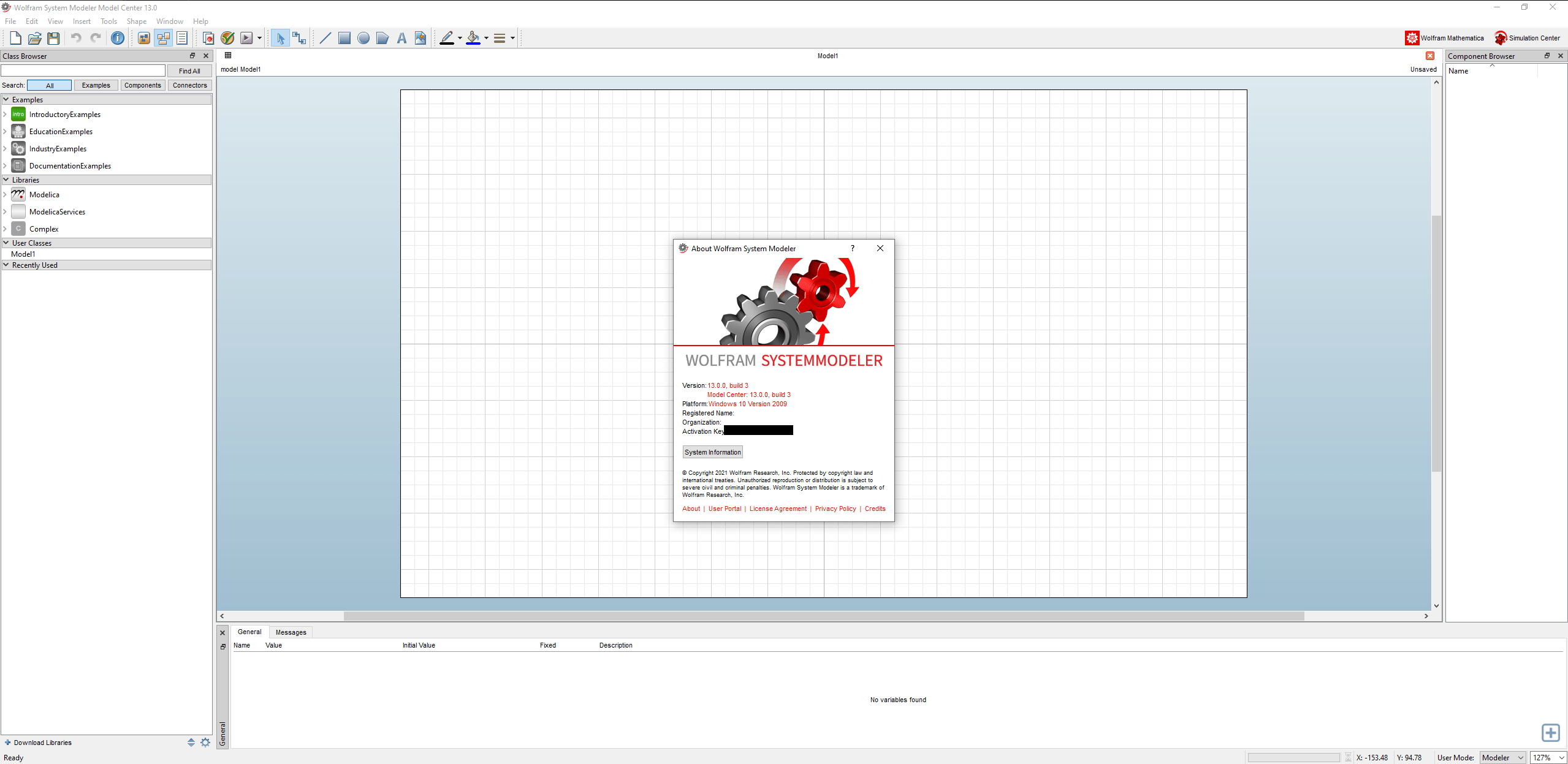Apply the blue fill color bucket
1568x764 pixels.
tap(473, 38)
